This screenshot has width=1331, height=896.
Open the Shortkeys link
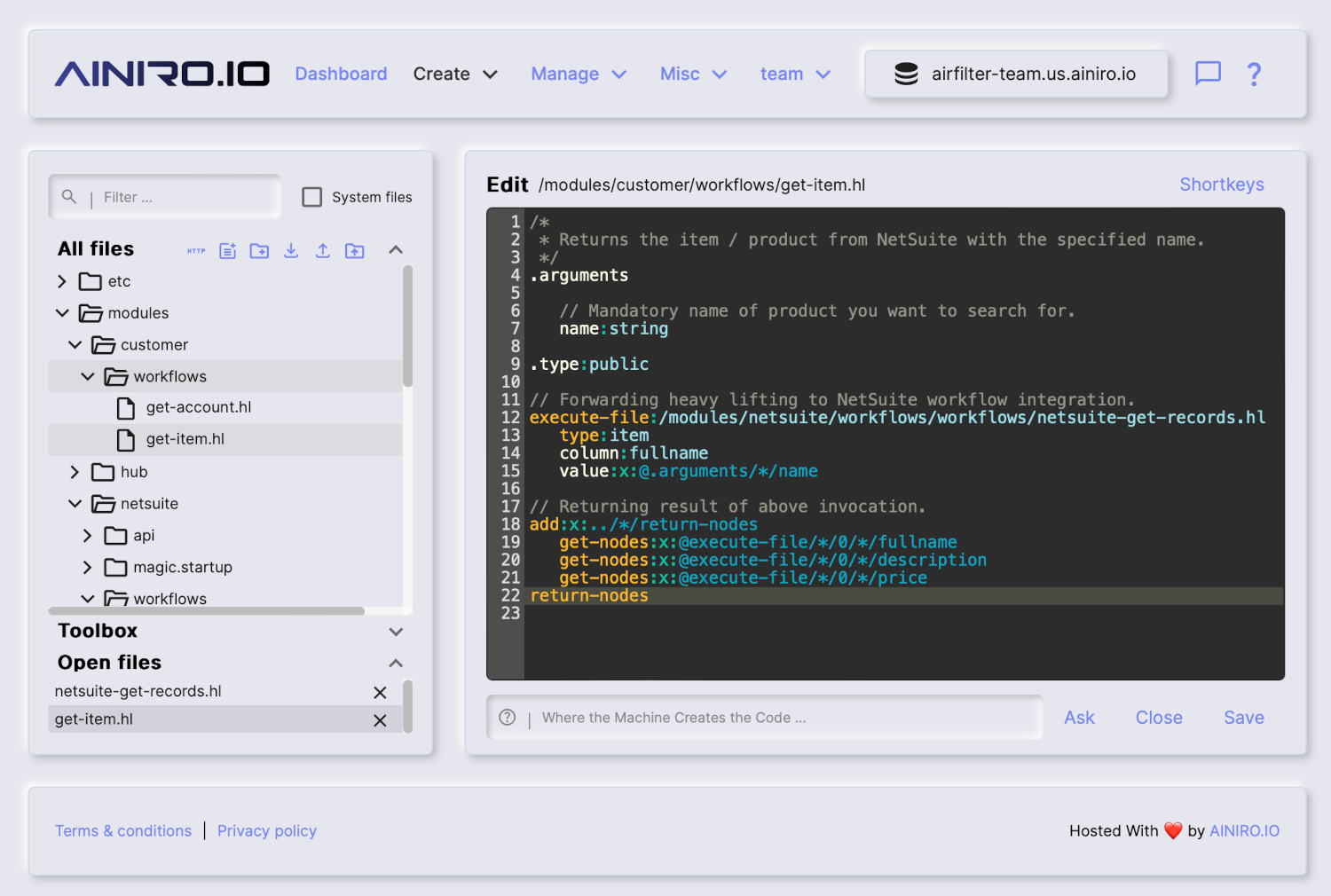pyautogui.click(x=1221, y=185)
